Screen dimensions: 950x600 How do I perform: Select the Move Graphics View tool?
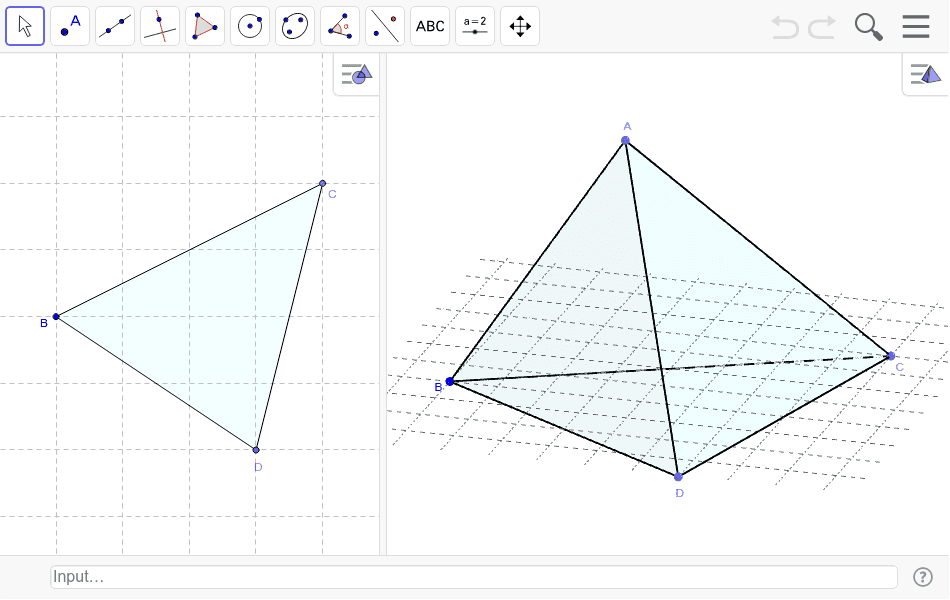[x=520, y=26]
